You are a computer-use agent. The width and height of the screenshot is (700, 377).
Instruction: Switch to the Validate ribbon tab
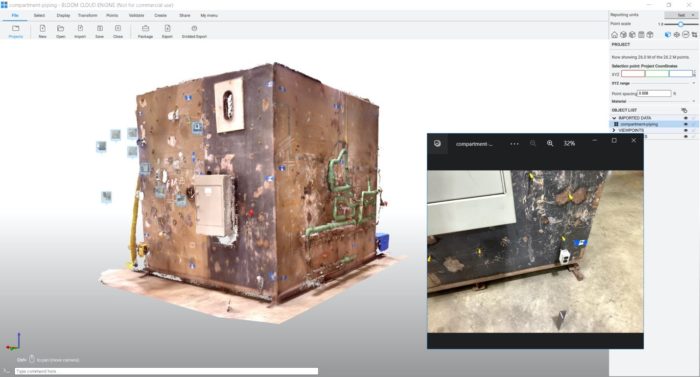click(x=136, y=15)
